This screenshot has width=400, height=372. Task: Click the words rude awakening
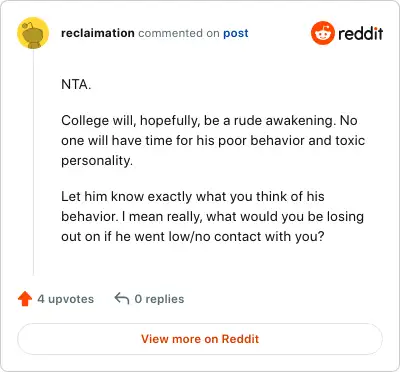[x=285, y=121]
